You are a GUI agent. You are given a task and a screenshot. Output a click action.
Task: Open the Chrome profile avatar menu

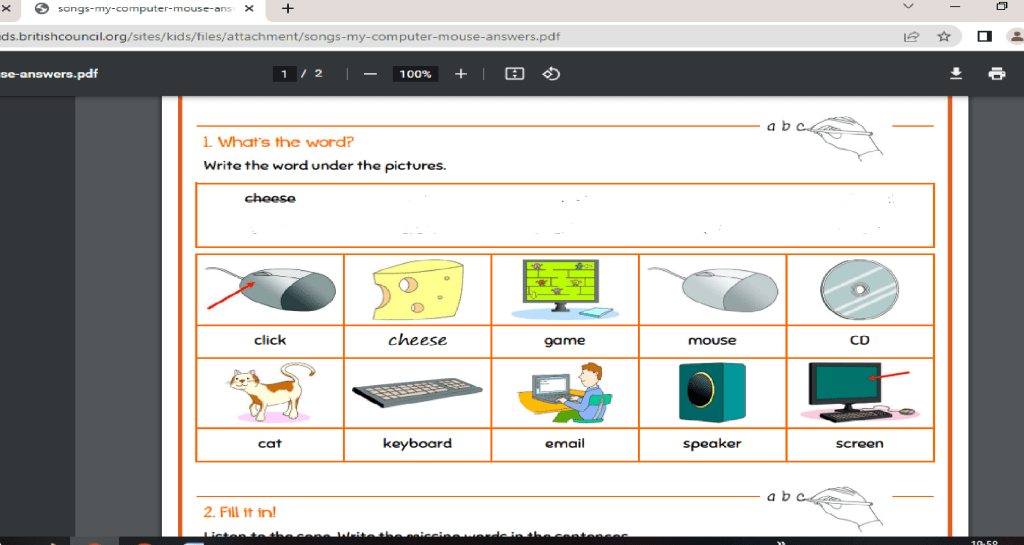(1015, 37)
